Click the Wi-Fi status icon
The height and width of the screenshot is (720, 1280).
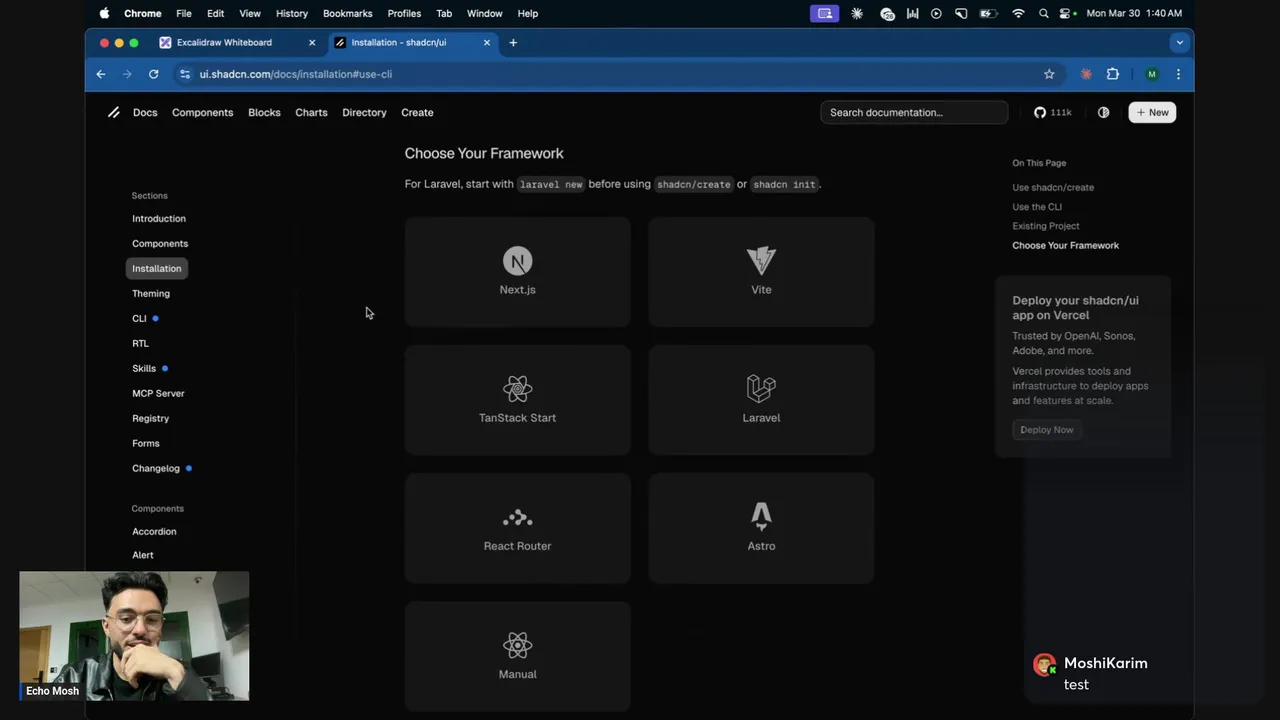1018,13
